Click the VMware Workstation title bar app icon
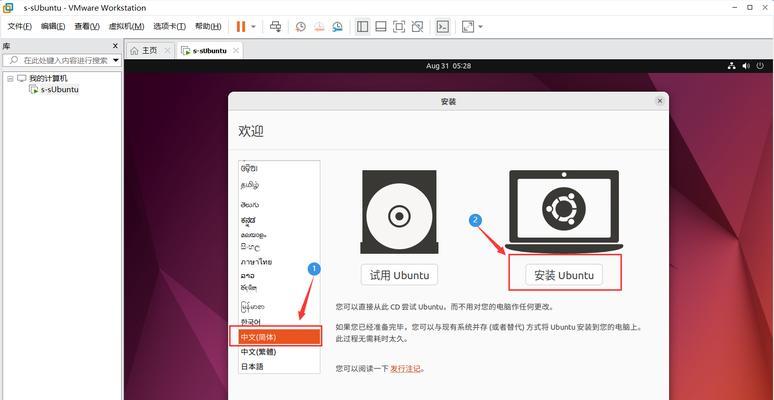Viewport: 774px width, 400px height. pos(8,7)
